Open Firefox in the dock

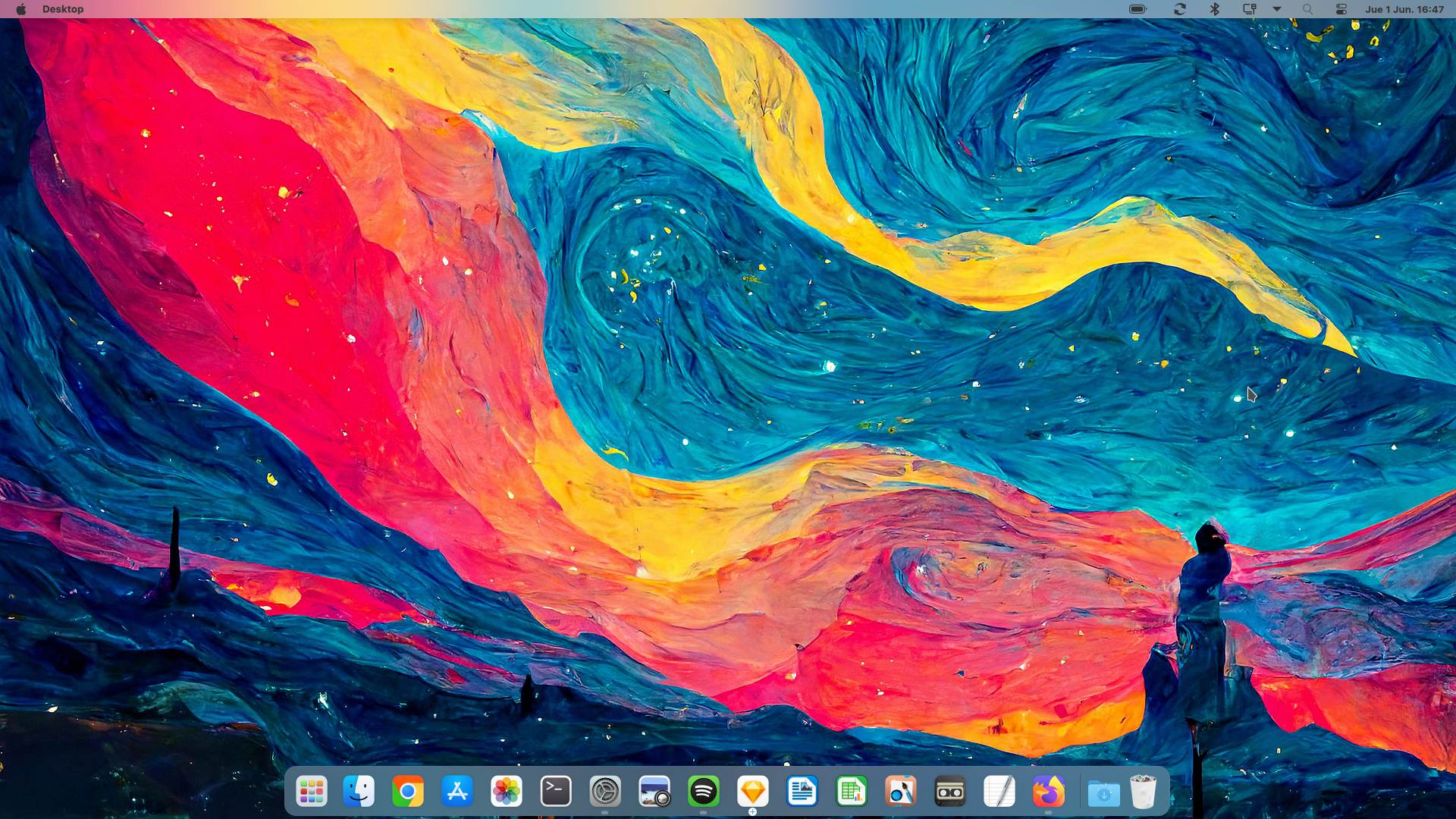[1049, 792]
